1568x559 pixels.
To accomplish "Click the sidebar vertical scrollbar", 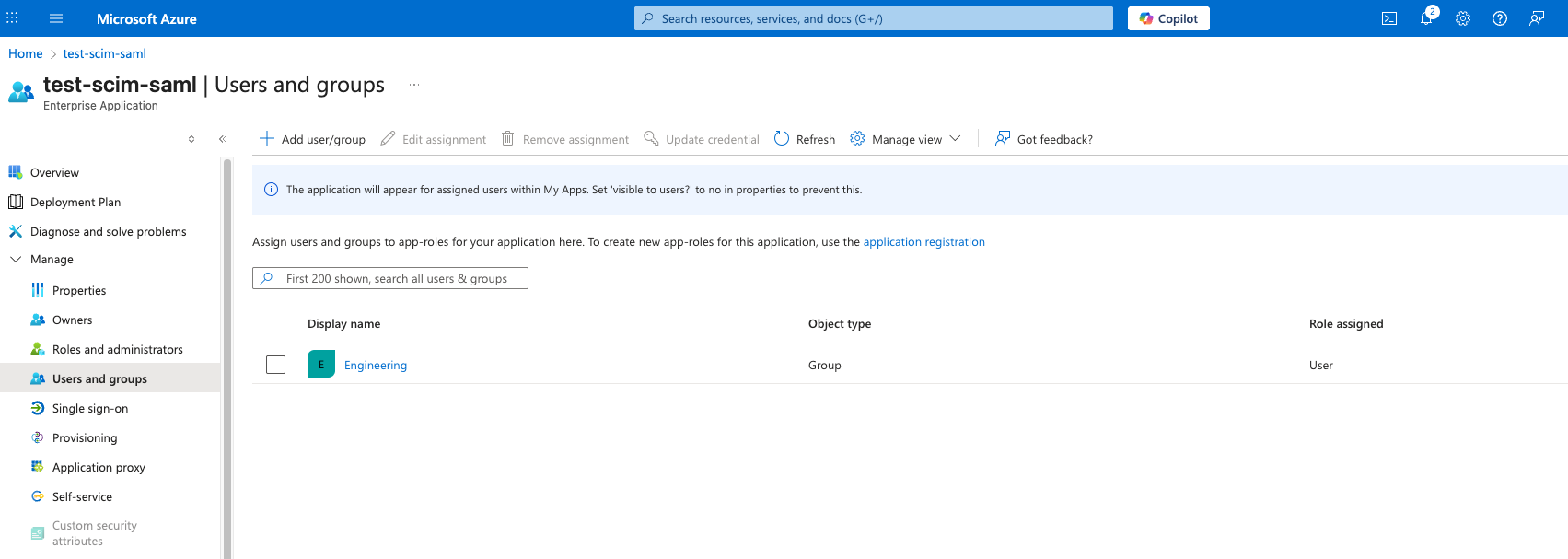I will coord(226,359).
